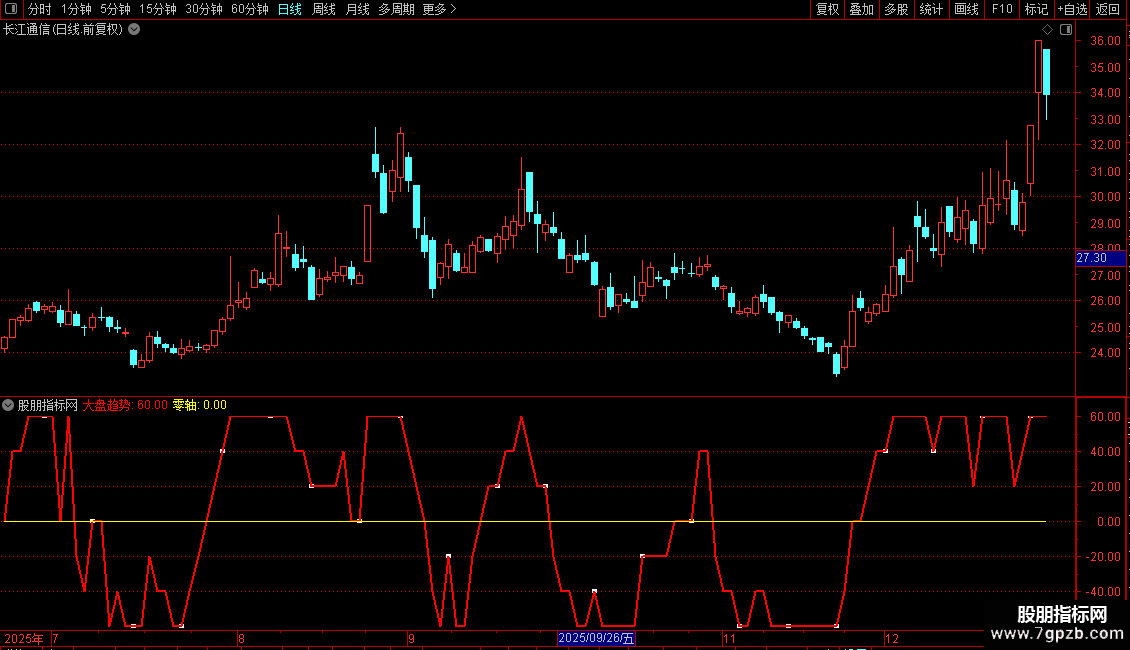Click the panel layout icon at top-left
1130x650 pixels.
11,9
